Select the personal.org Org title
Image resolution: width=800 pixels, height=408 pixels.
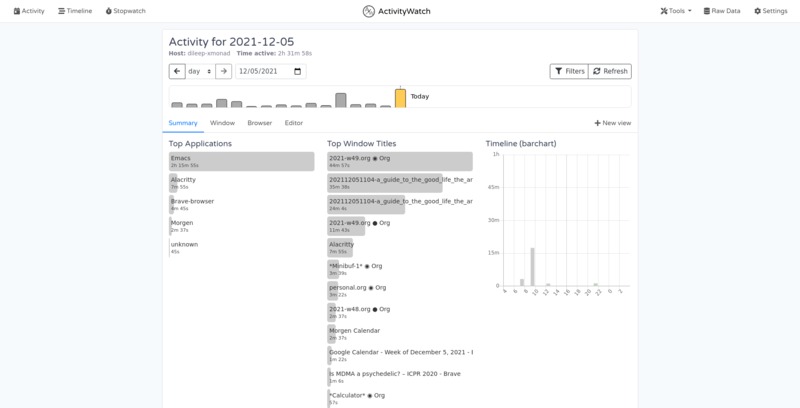coord(400,291)
